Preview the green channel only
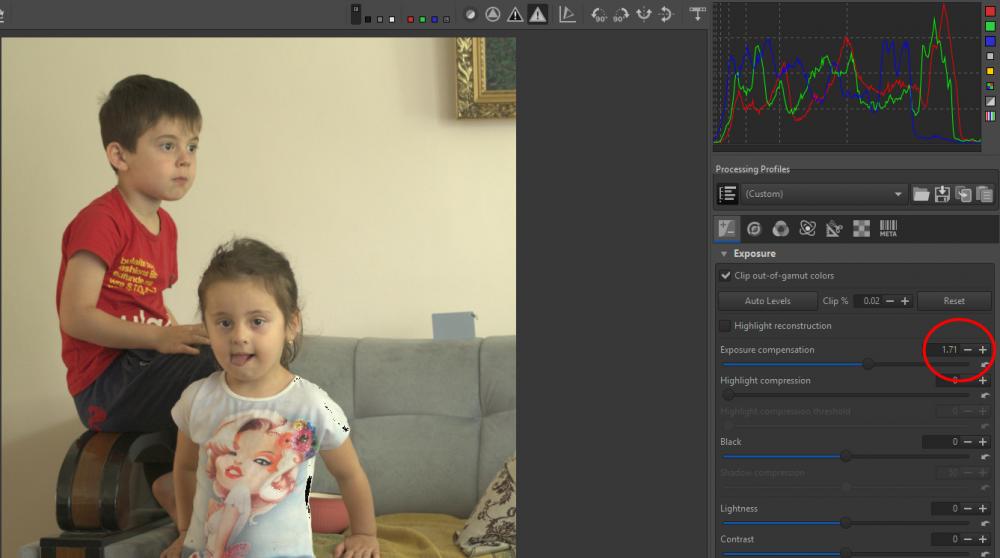1000x558 pixels. (x=422, y=20)
